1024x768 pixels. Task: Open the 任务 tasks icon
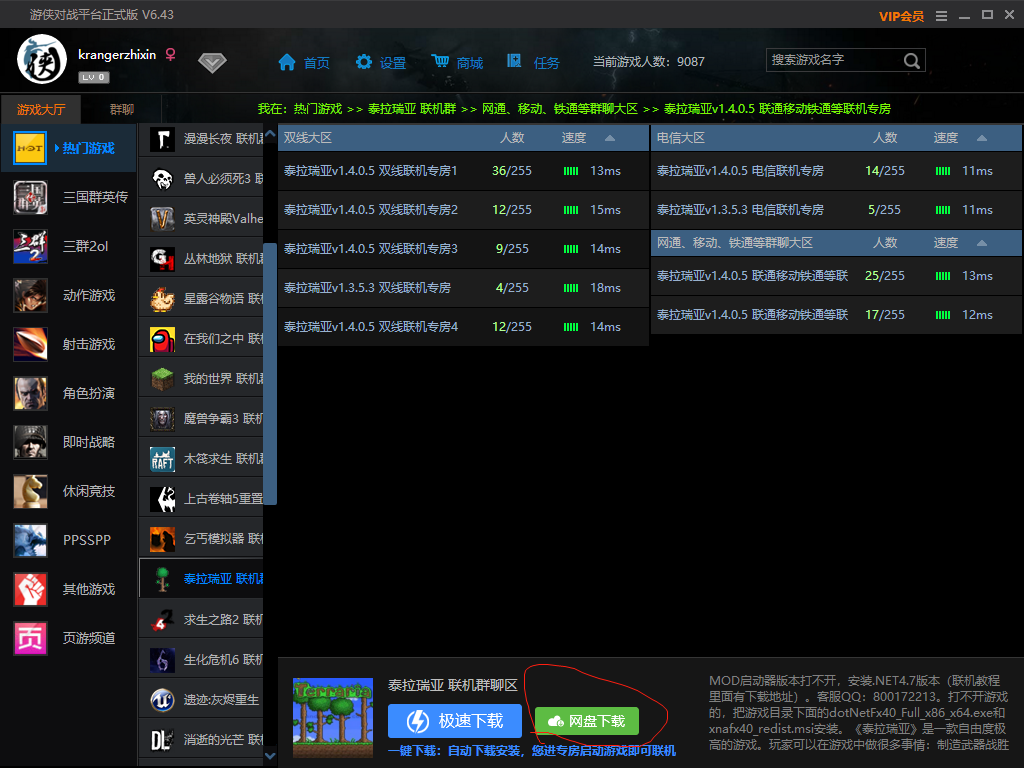515,62
